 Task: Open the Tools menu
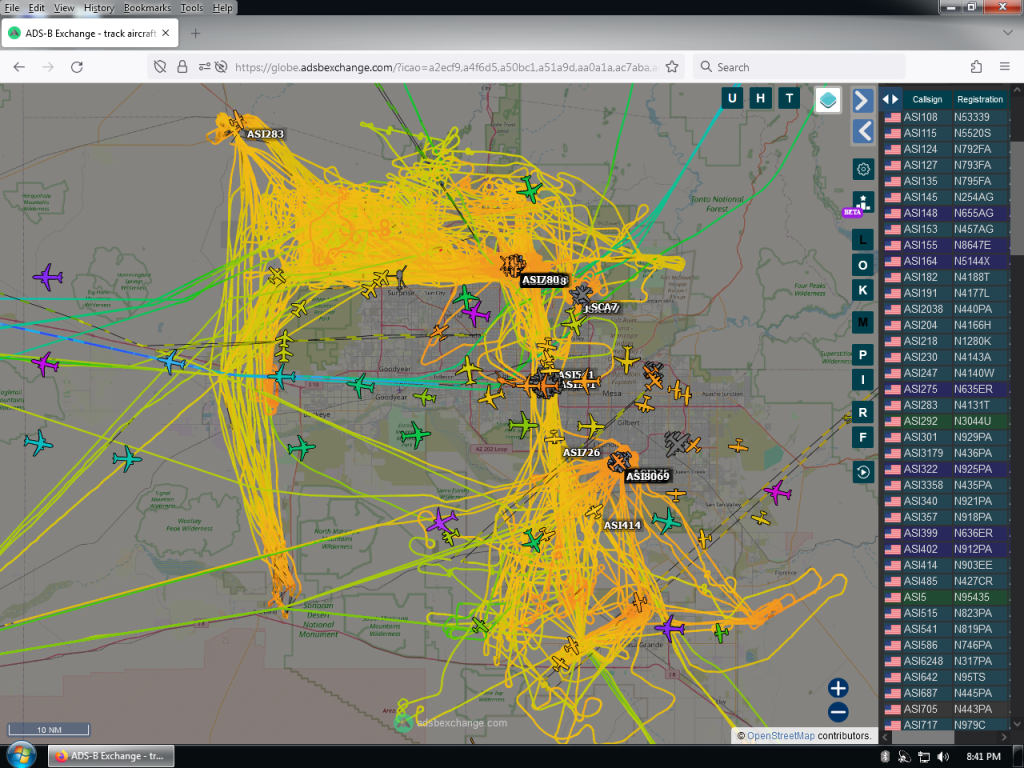pos(191,8)
